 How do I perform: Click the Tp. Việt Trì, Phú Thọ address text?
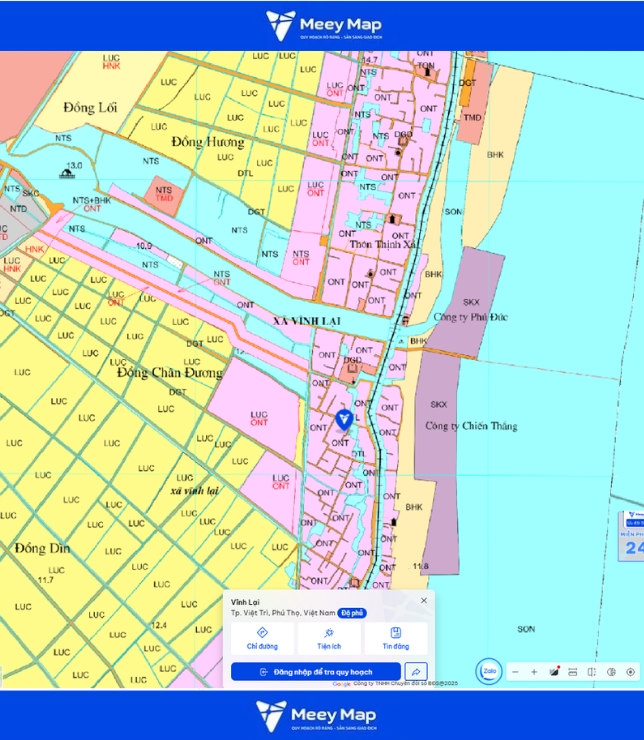click(283, 613)
